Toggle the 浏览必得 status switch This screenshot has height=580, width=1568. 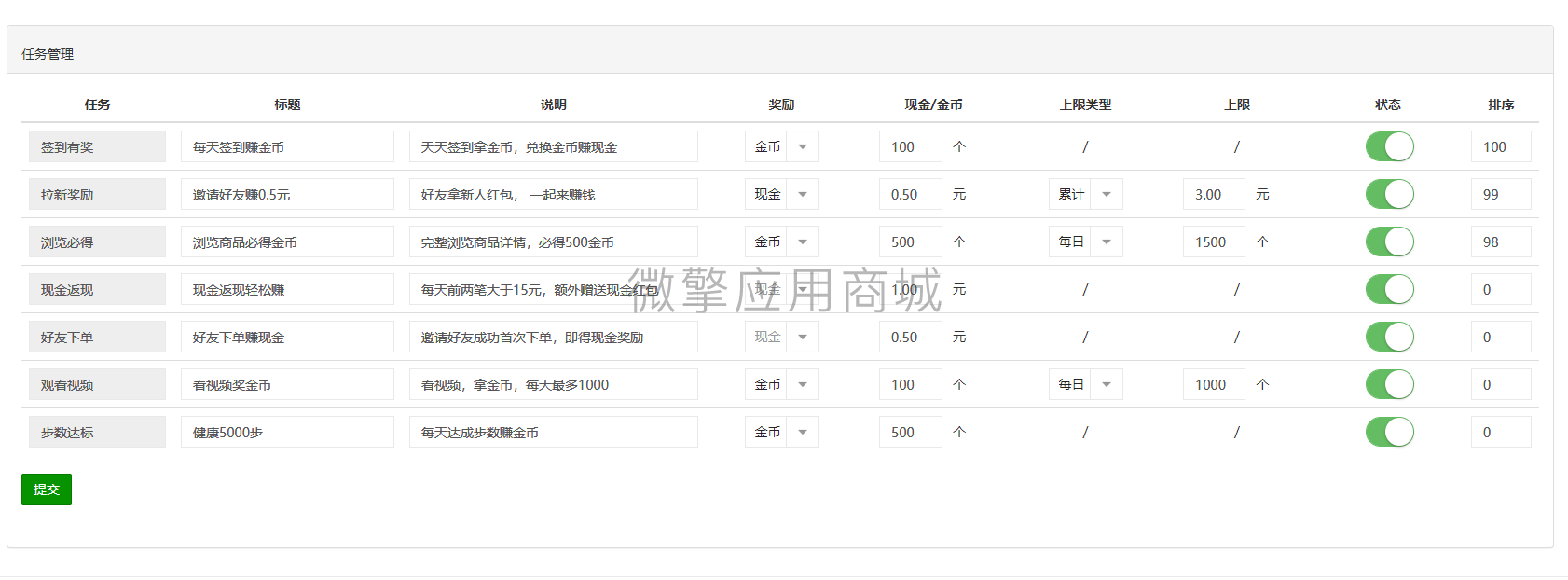click(x=1389, y=242)
